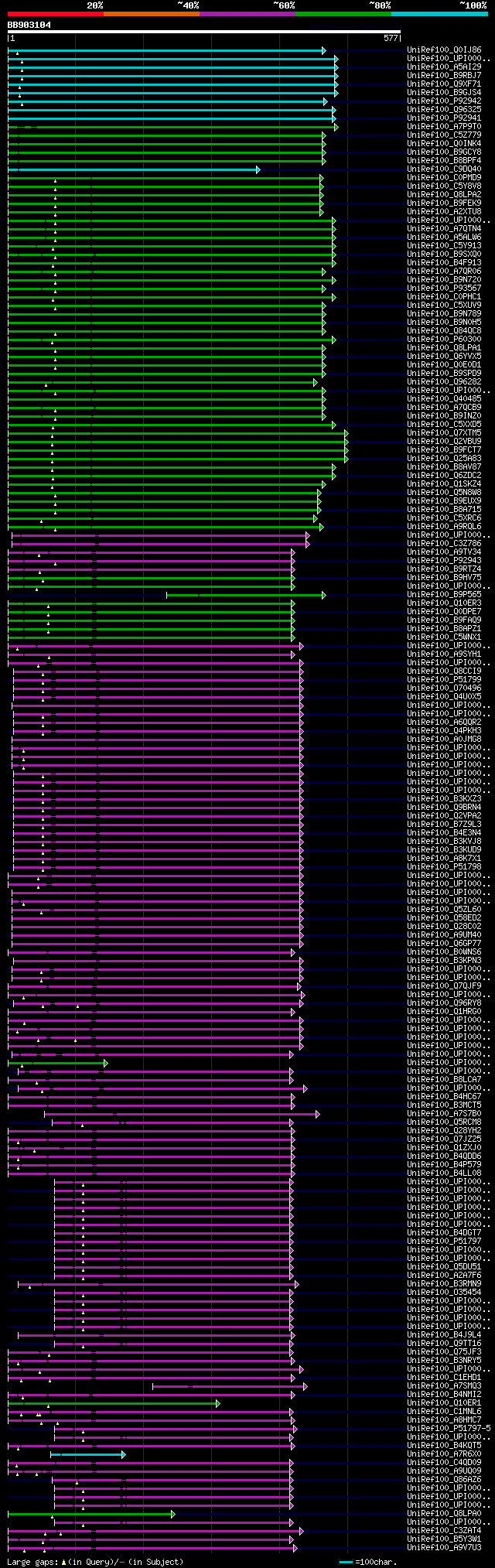Image resolution: width=495 pixels, height=1568 pixels.
Task: Select the UniRef100_C0PMD9 label
Action: click(x=444, y=178)
